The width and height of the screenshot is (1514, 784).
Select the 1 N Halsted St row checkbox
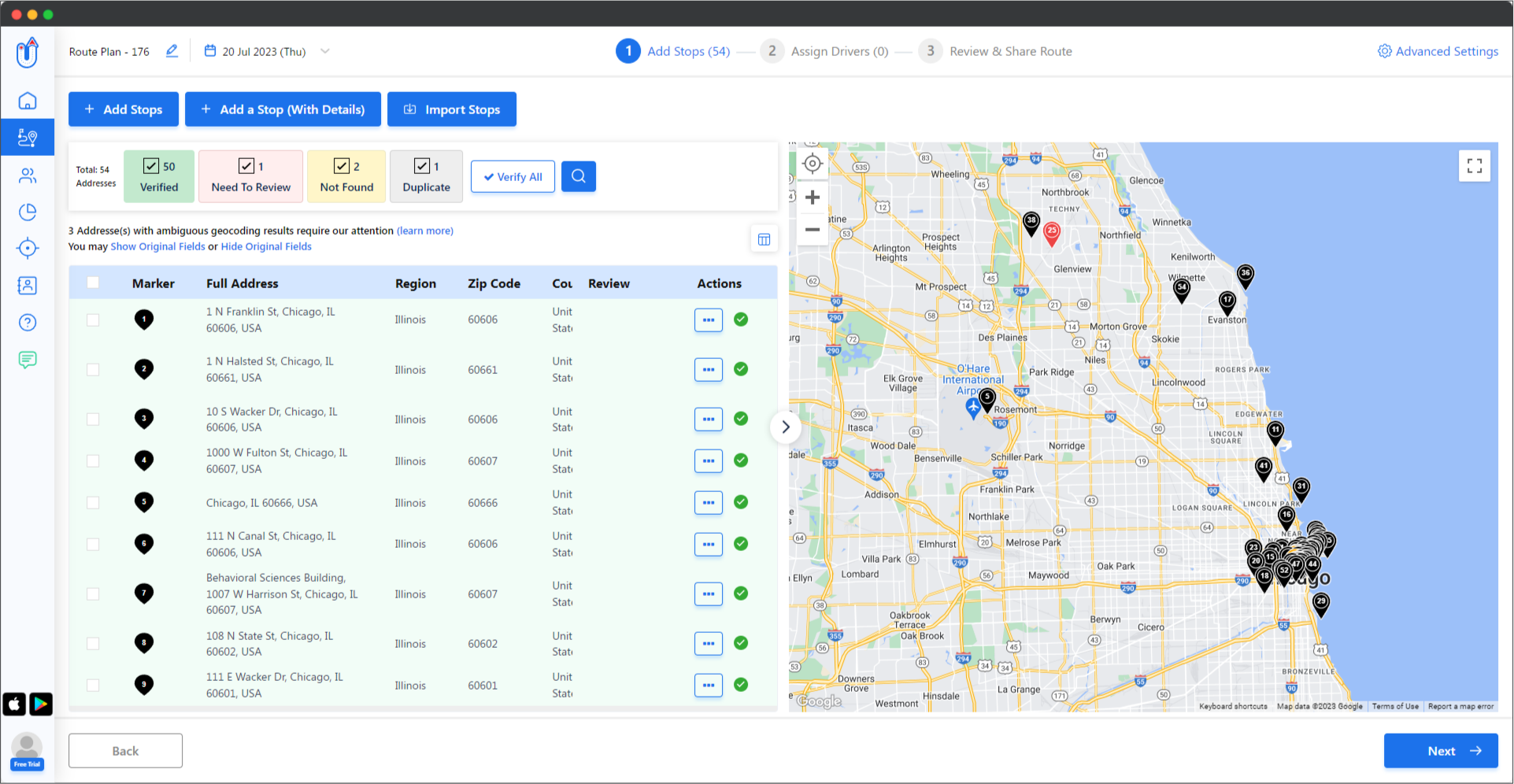coord(93,369)
